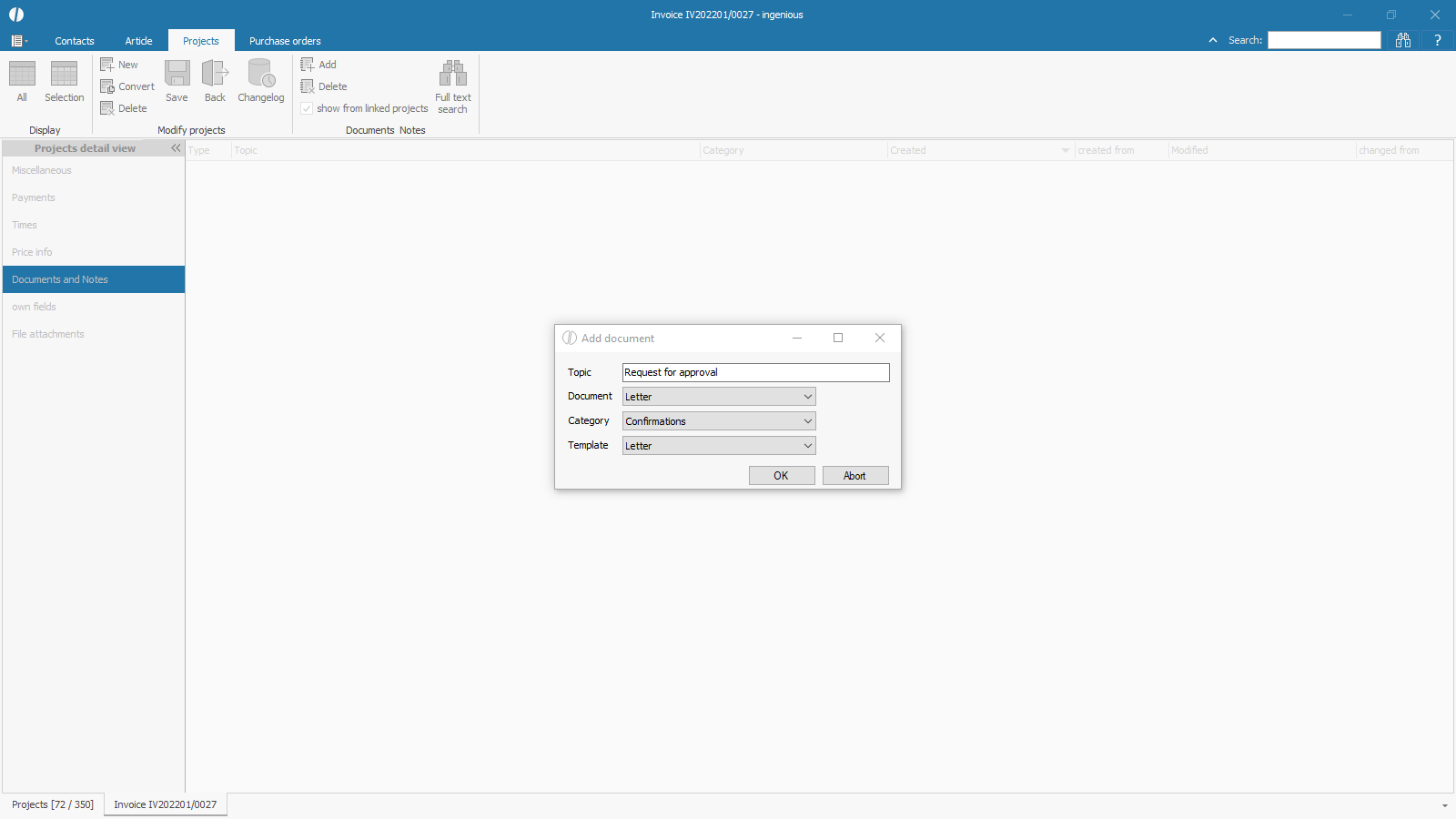Click the Selection display icon
The height and width of the screenshot is (819, 1456).
[64, 74]
